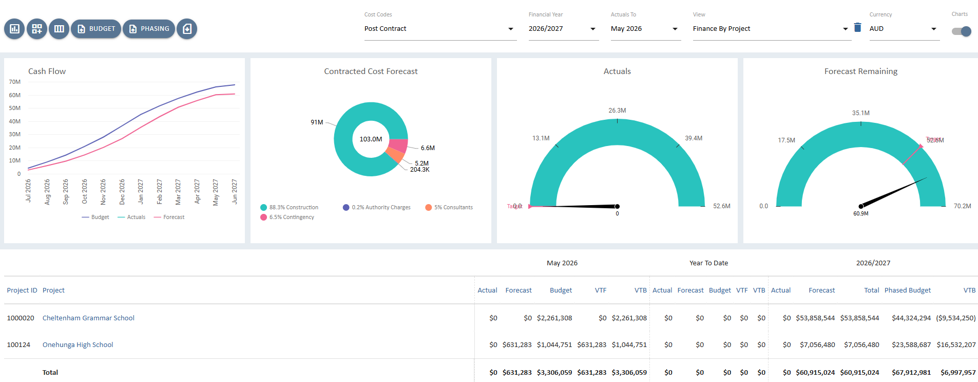Click Cheltenham's phased budget $44,324,294
Image resolution: width=978 pixels, height=382 pixels.
pos(911,318)
